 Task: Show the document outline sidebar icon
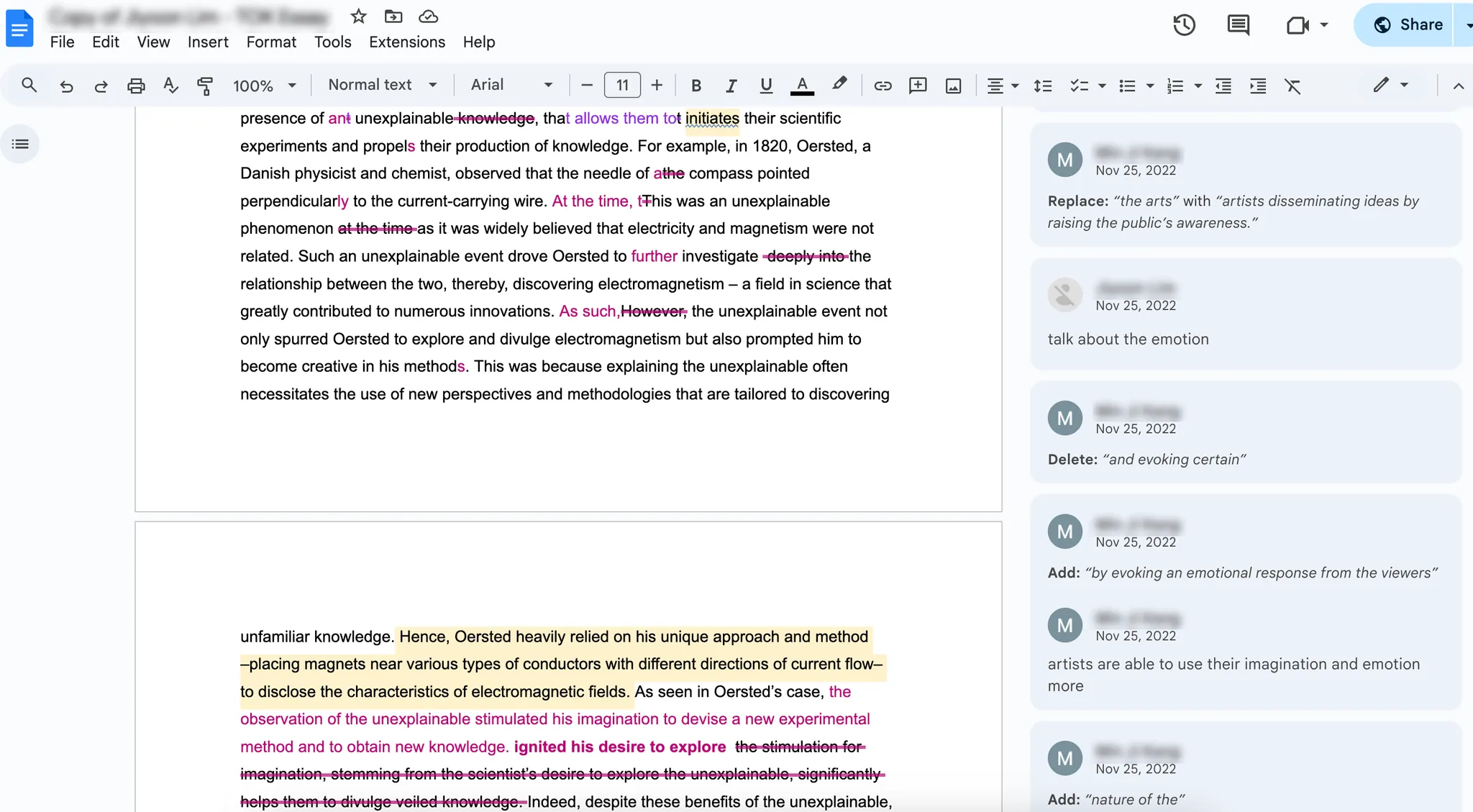coord(20,144)
